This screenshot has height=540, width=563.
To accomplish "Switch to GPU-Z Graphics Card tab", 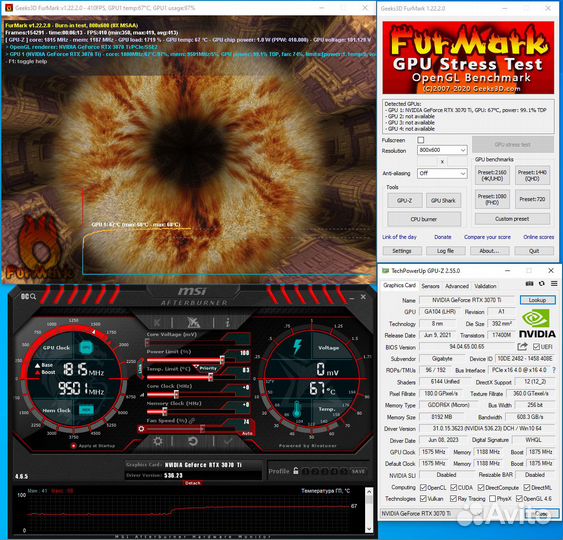I will pyautogui.click(x=399, y=285).
